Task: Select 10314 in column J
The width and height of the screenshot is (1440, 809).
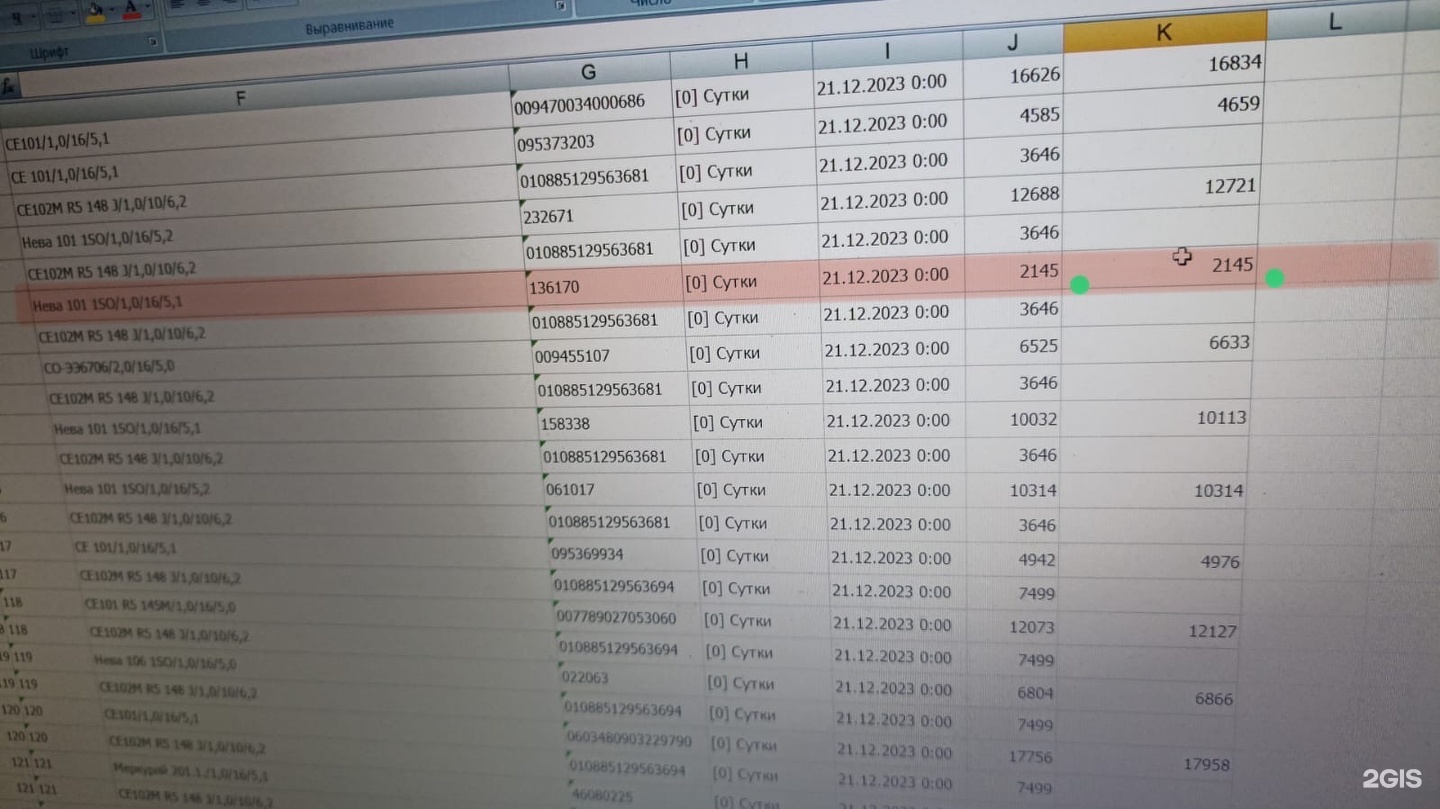Action: pyautogui.click(x=1012, y=490)
